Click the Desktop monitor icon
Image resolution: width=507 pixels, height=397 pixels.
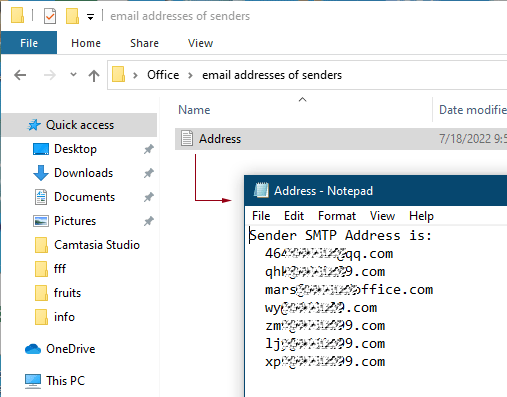coord(41,149)
